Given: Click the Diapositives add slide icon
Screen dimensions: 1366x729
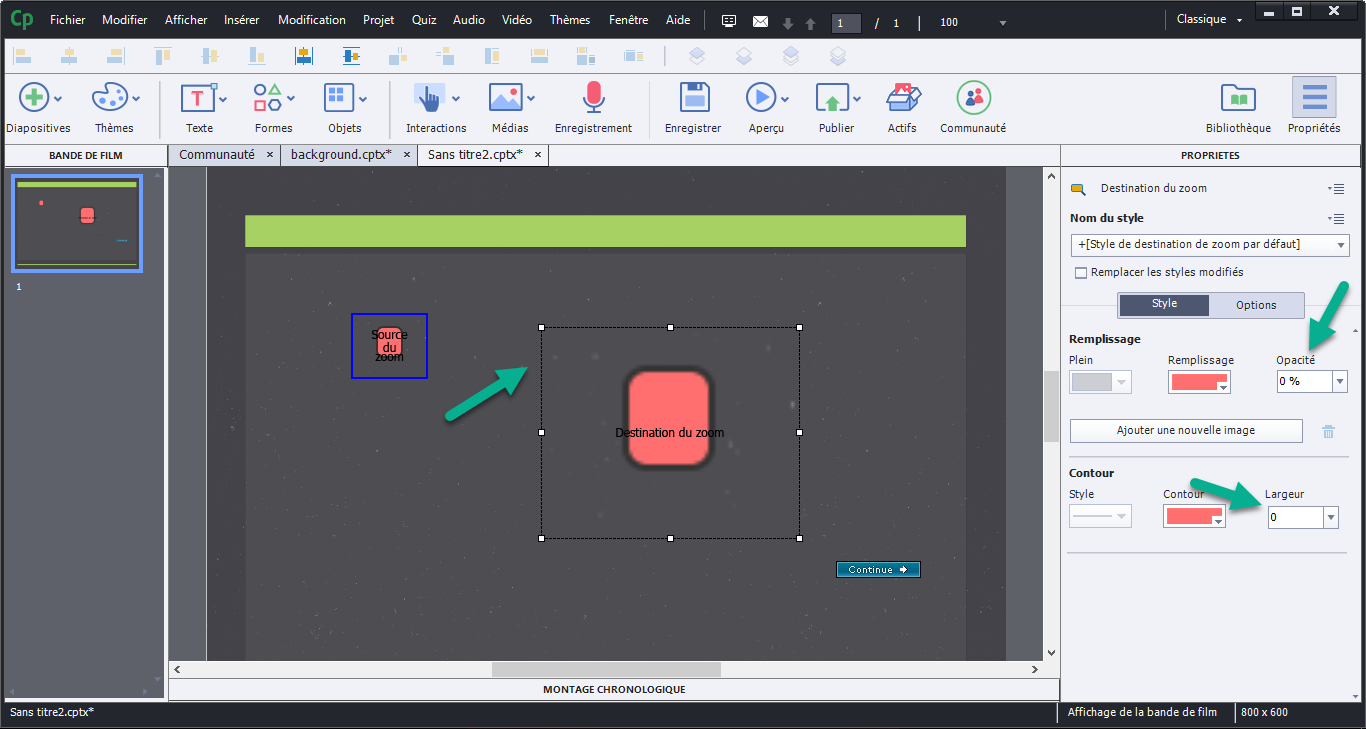Looking at the screenshot, I should [x=33, y=98].
